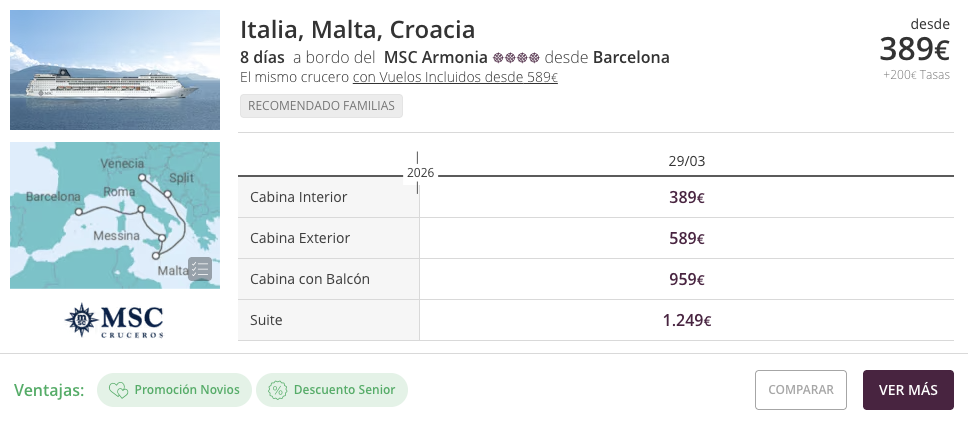This screenshot has width=968, height=422.
Task: Select the Recomendado Familias tag
Action: coord(321,106)
